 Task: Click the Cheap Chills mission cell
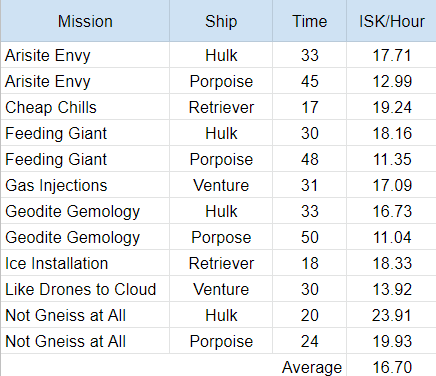[85, 107]
